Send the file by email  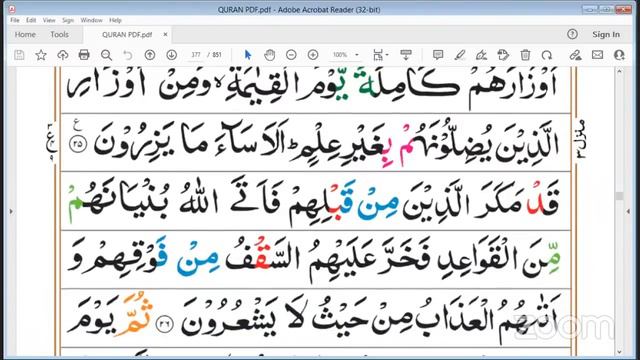(x=597, y=55)
